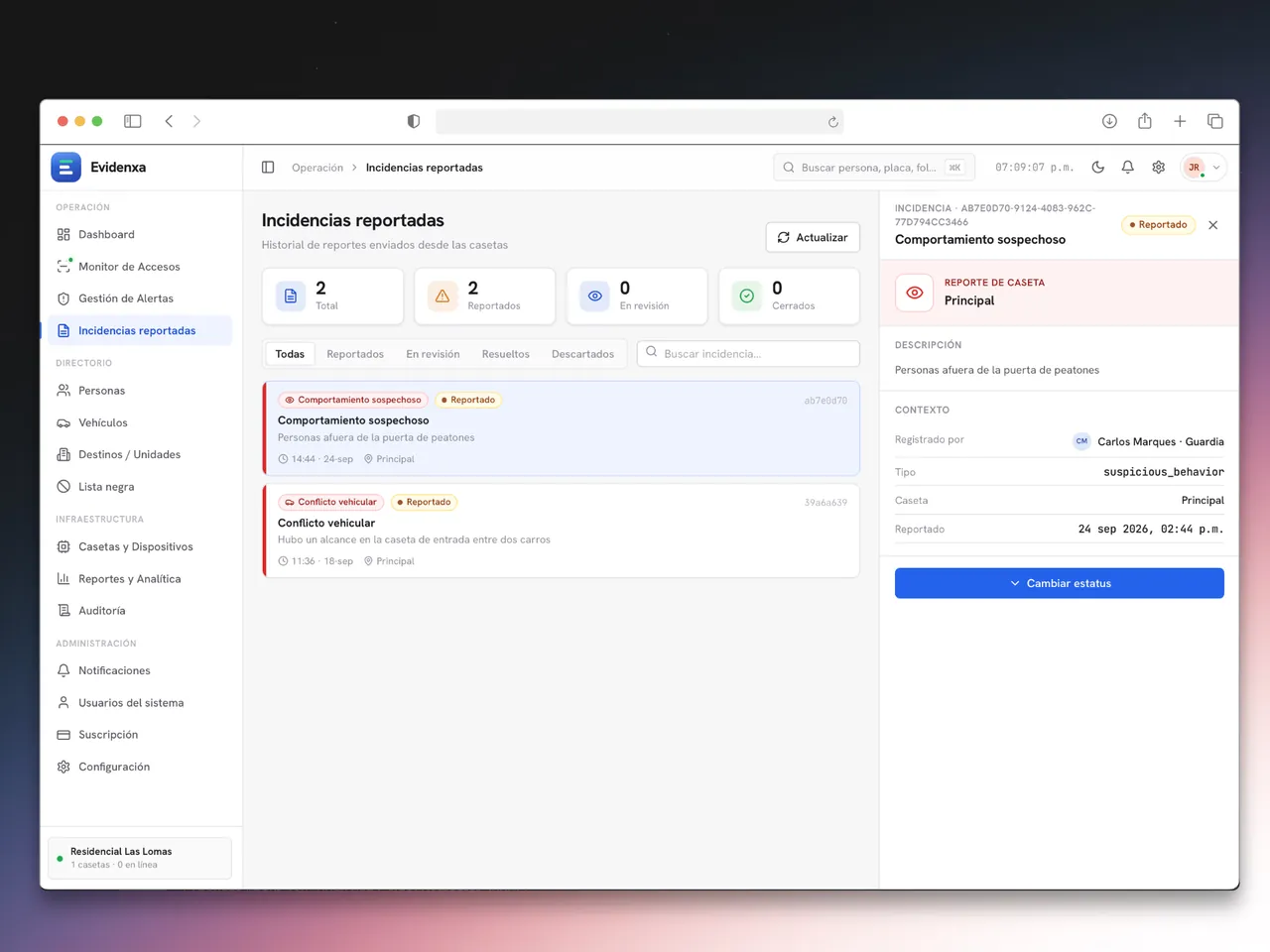Screen dimensions: 1270x952
Task: Open Usuarios del sistema
Action: [x=140, y=703]
